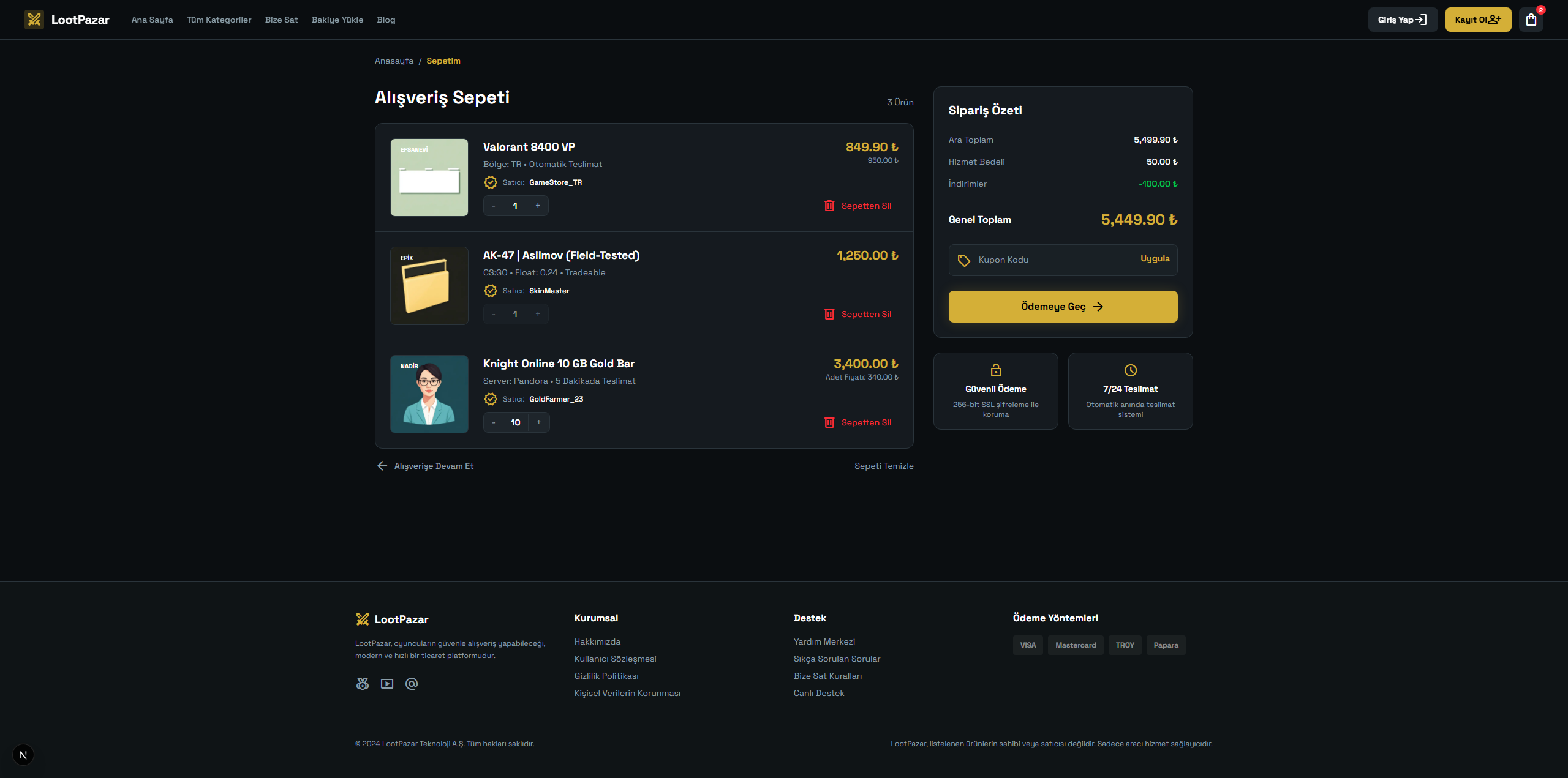Viewport: 1568px width, 778px height.
Task: Decrease Knight Online Gold Bar quantity
Action: pos(493,422)
